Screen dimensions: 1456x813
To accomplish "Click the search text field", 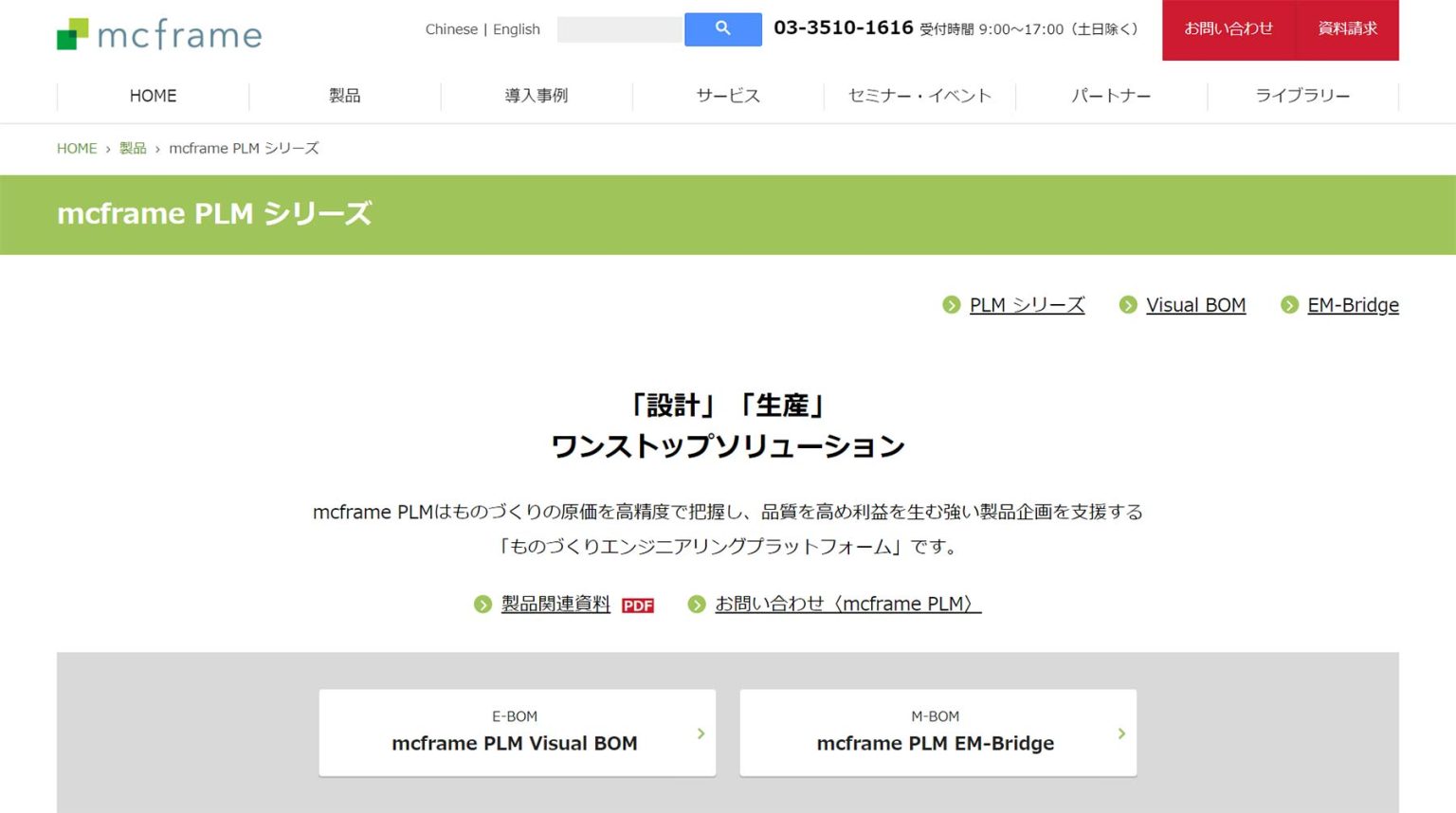I will click(620, 29).
